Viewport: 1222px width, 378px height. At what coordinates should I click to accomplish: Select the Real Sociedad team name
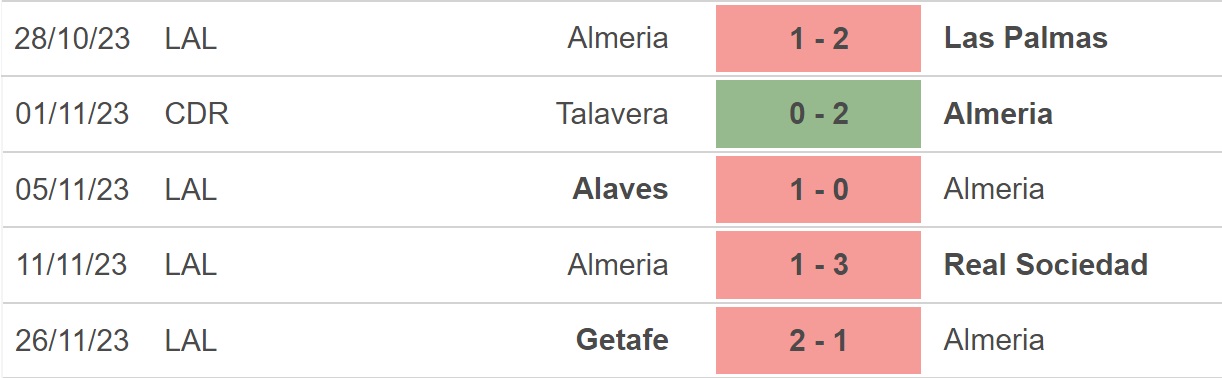click(1045, 265)
